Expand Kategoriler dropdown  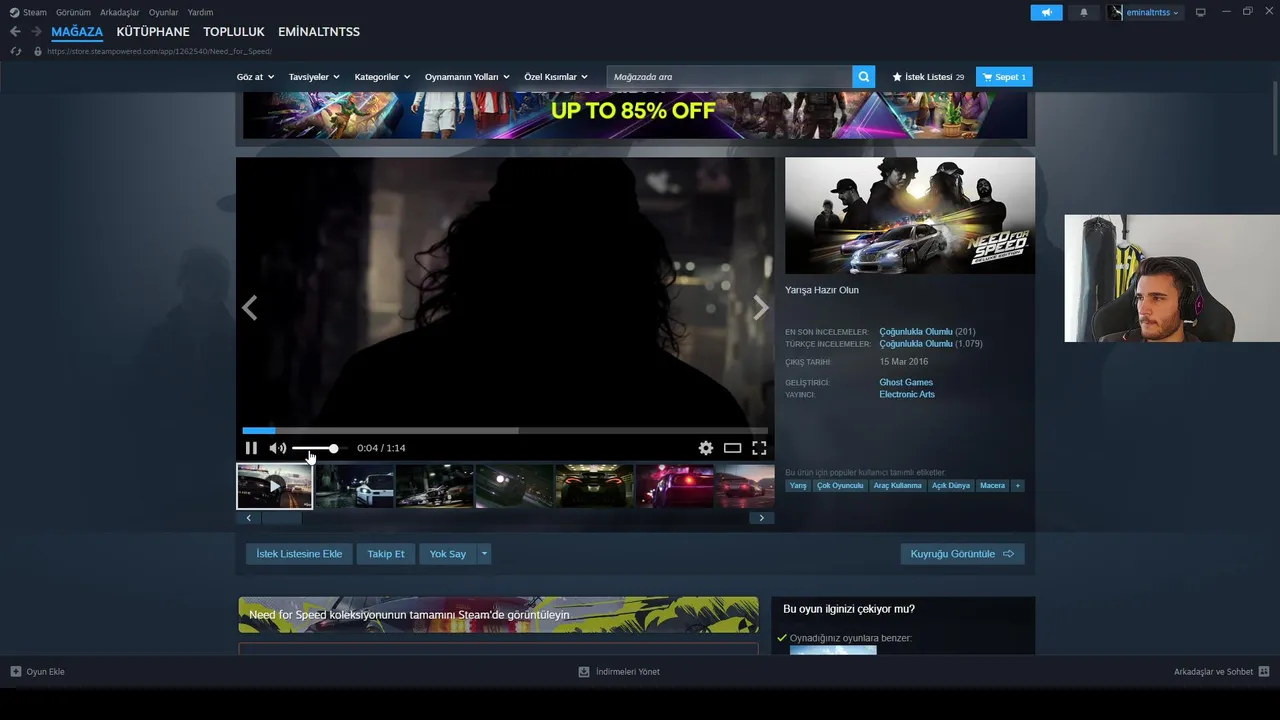tap(382, 77)
